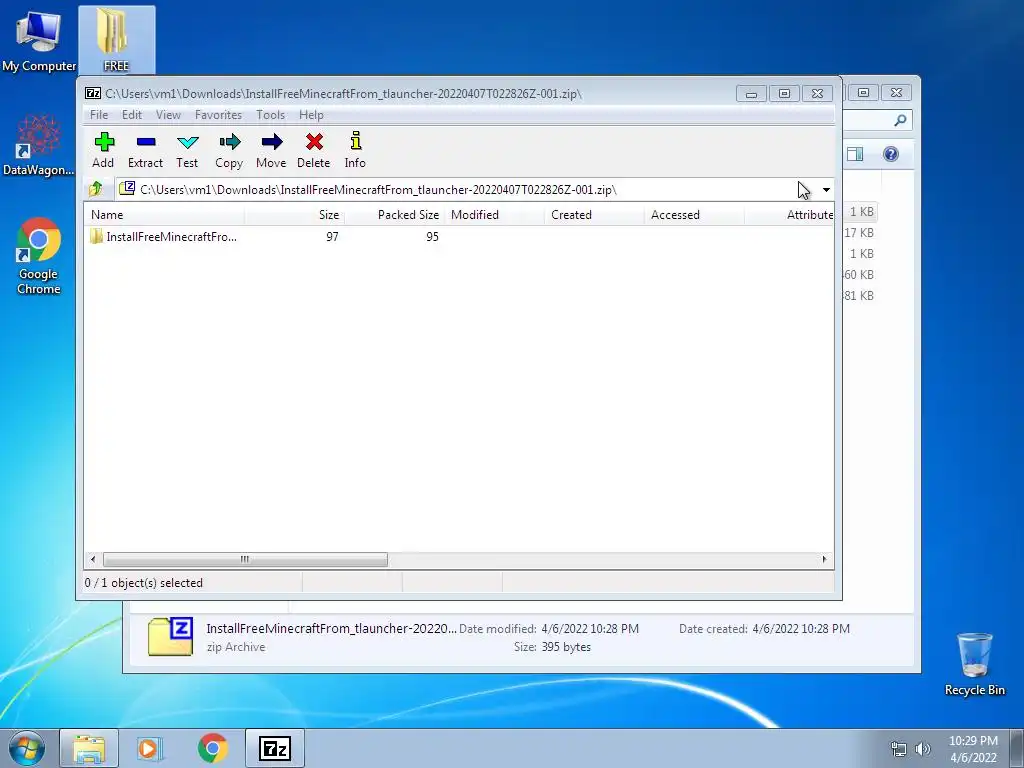Click the Extract toolbar icon
This screenshot has width=1024, height=768.
coord(146,150)
